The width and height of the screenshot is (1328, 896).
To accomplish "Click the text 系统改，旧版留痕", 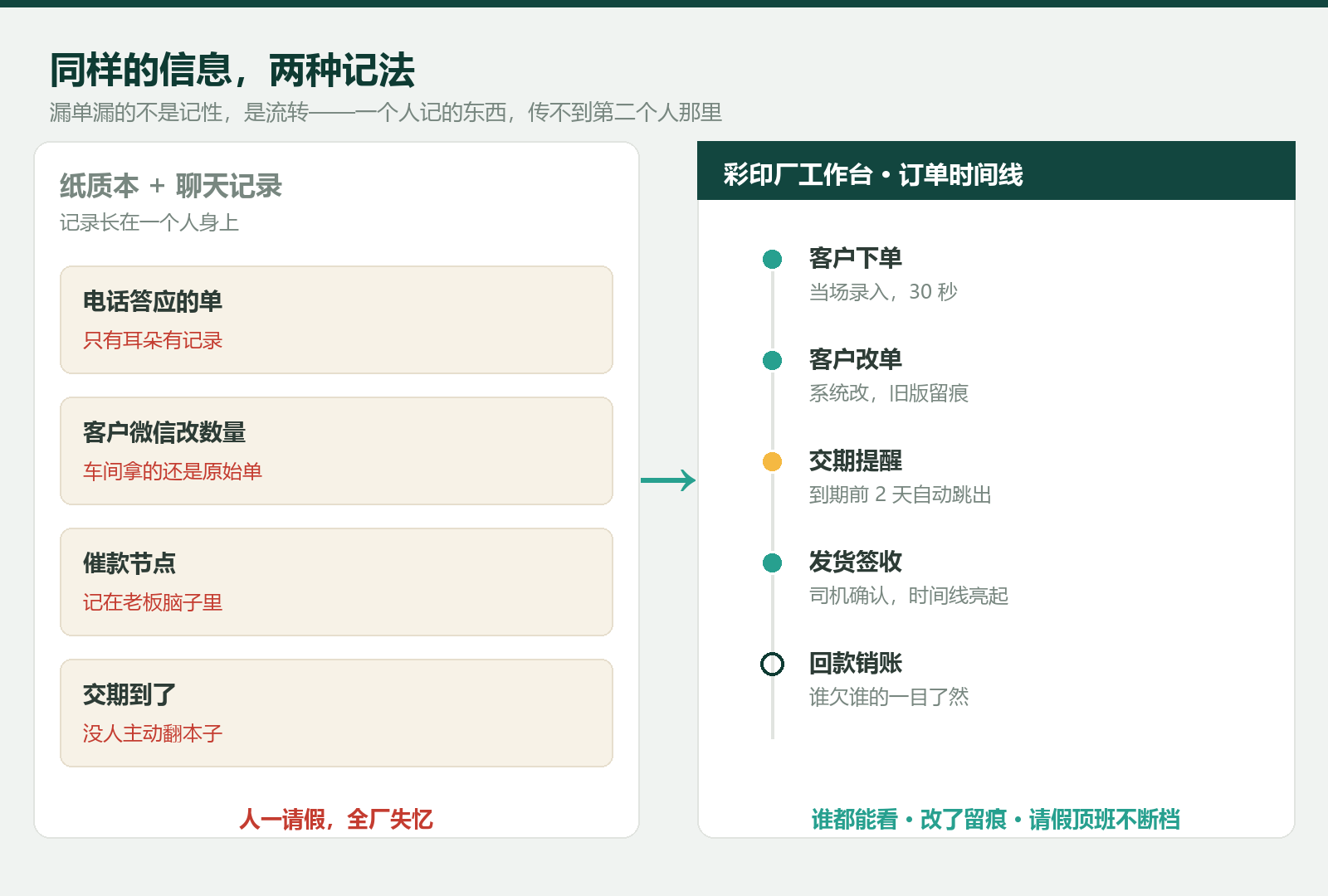I will [889, 393].
